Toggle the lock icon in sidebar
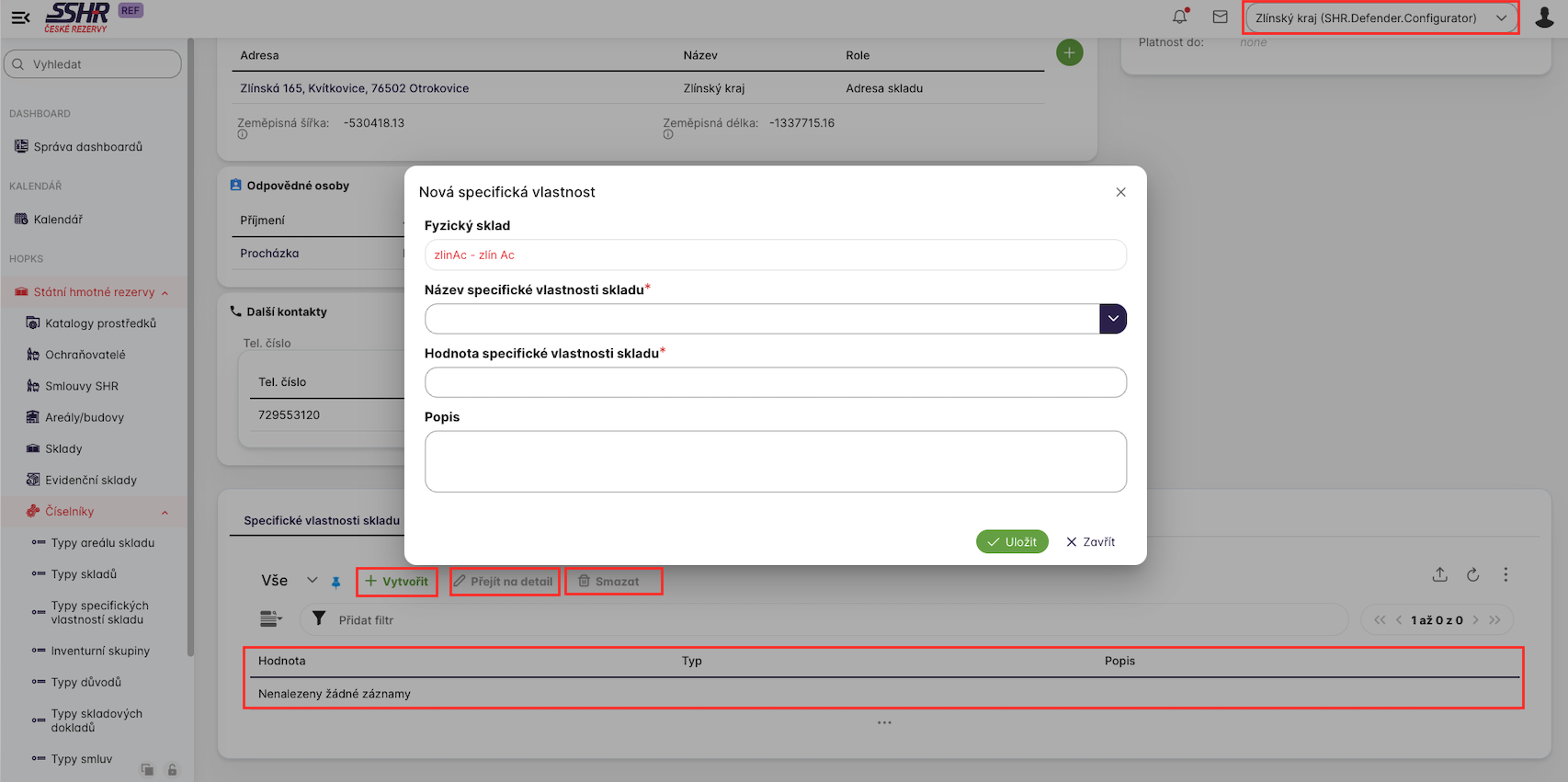1568x782 pixels. coord(172,769)
